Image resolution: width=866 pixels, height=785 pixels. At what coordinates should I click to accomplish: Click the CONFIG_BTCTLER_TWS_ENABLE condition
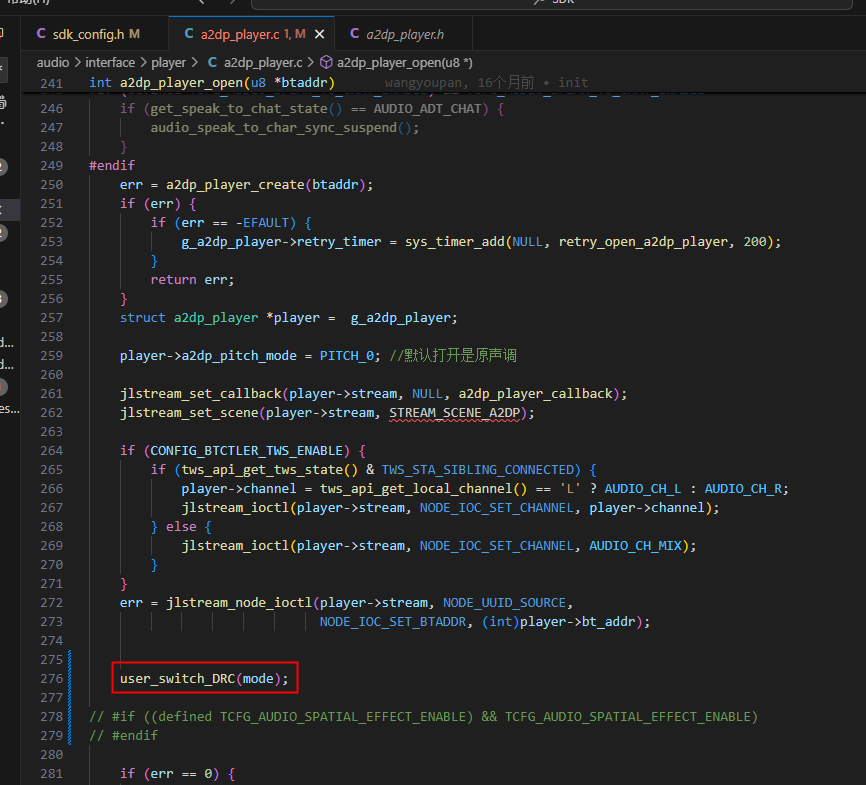[x=246, y=451]
